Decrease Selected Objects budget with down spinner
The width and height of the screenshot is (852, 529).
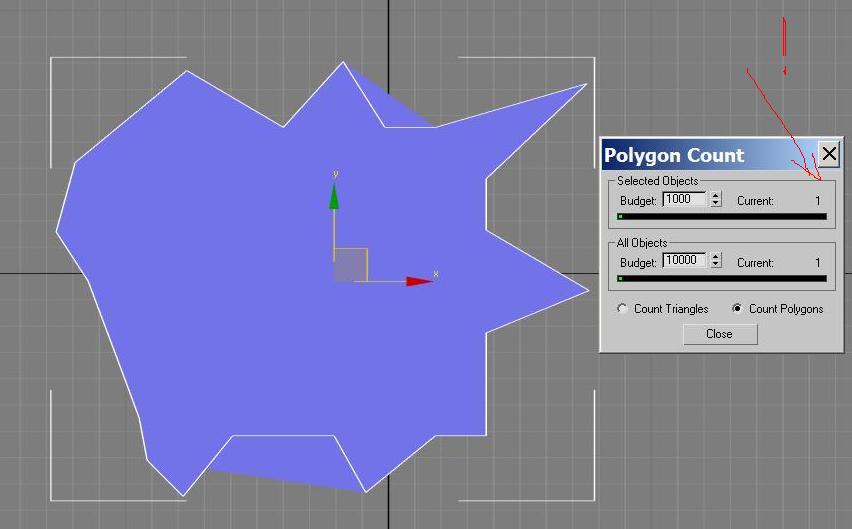[x=716, y=203]
